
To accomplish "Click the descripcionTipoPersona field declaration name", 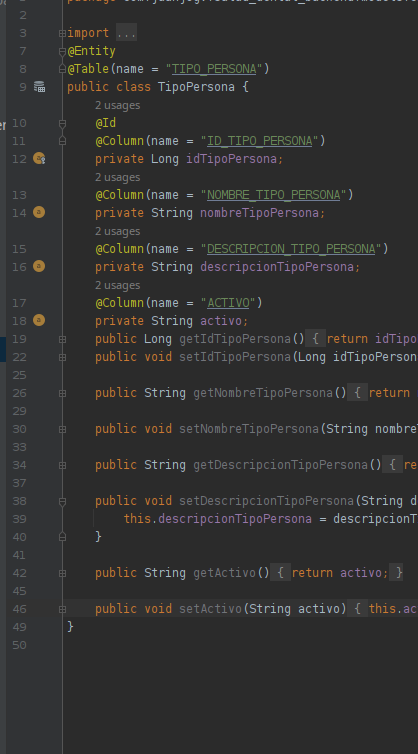I will (277, 266).
